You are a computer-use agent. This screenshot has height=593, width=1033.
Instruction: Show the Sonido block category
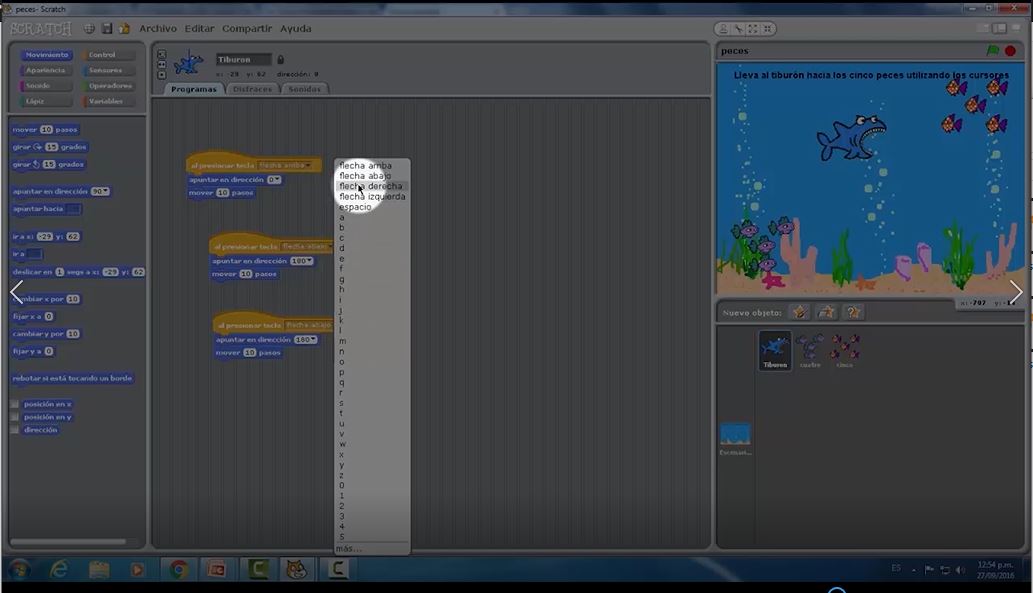46,86
